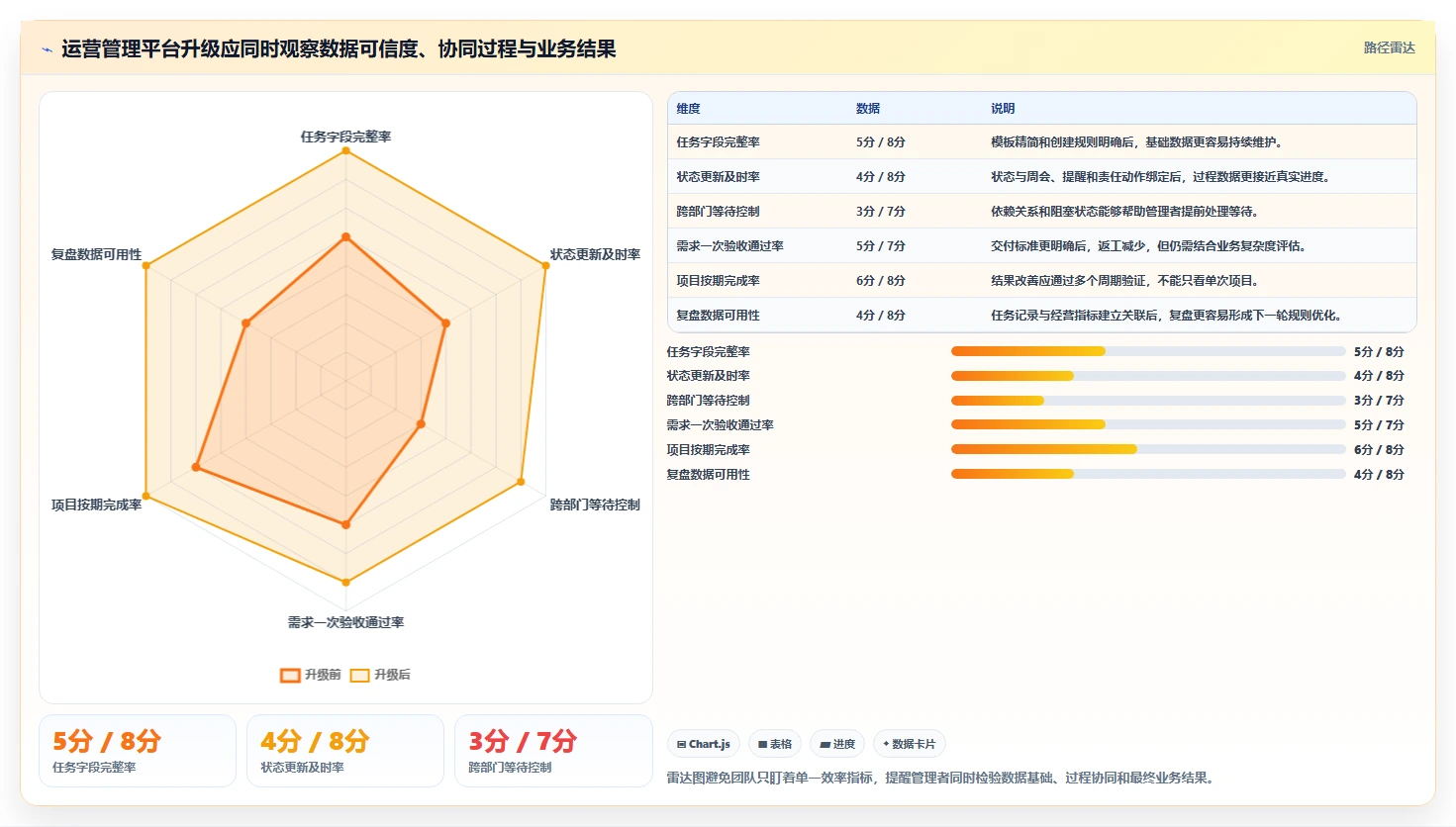This screenshot has width=1456, height=827.
Task: Click the 5分 / 7分 value beside the progress bars
Action: click(1379, 425)
